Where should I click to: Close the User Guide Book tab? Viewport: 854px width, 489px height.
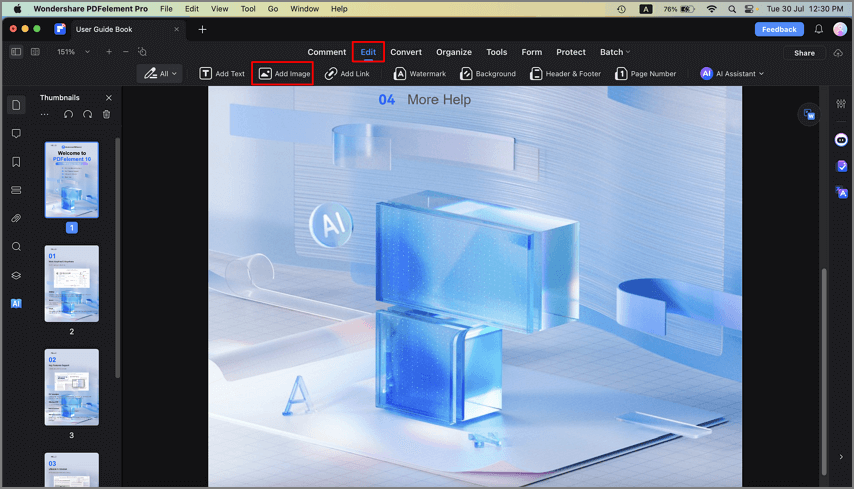(176, 29)
